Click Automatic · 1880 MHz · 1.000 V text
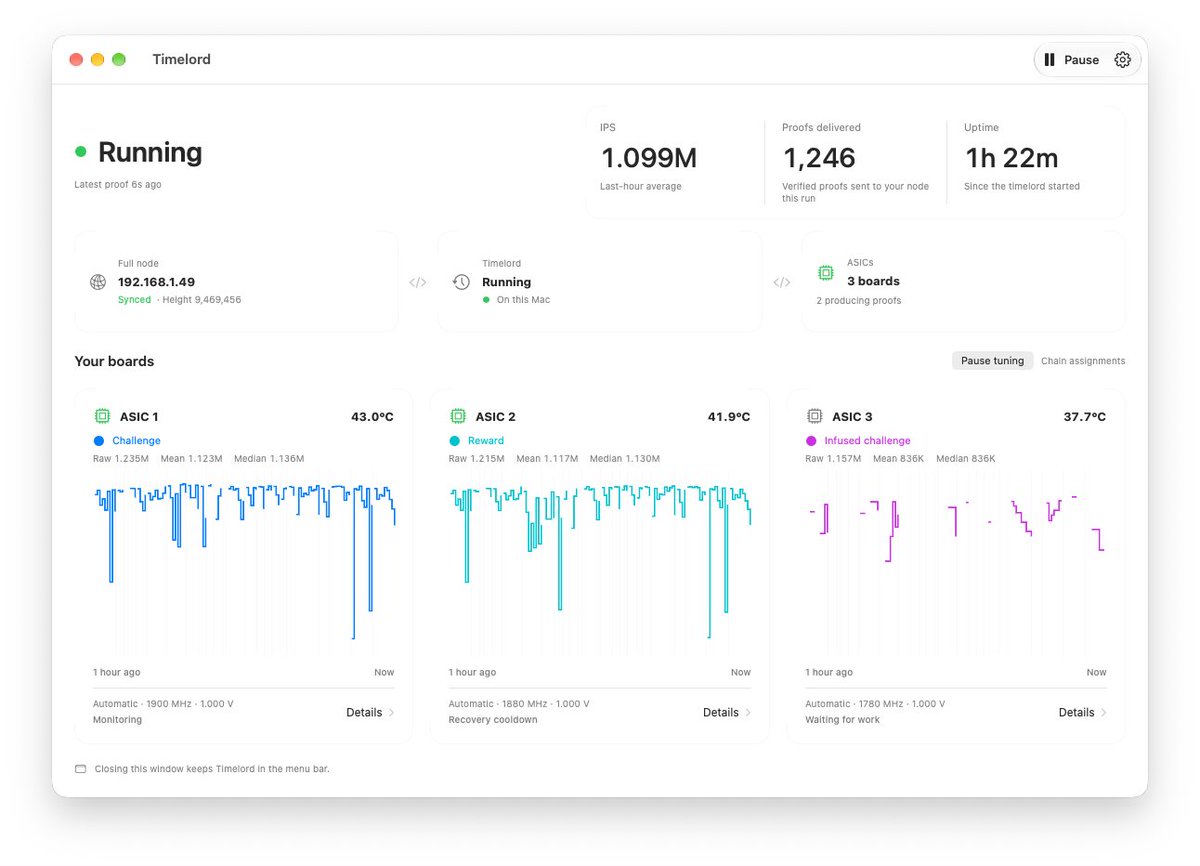The width and height of the screenshot is (1200, 866). point(519,704)
